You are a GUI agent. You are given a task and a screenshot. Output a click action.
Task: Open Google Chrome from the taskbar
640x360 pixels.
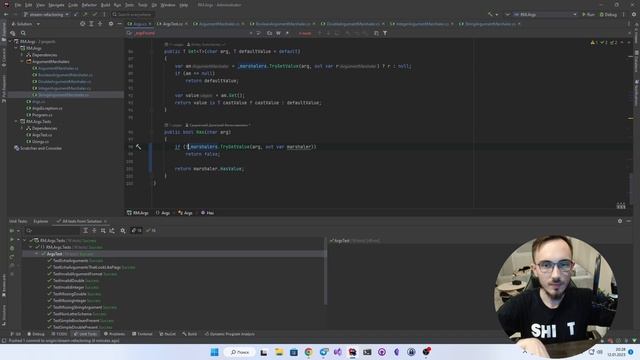pos(309,352)
